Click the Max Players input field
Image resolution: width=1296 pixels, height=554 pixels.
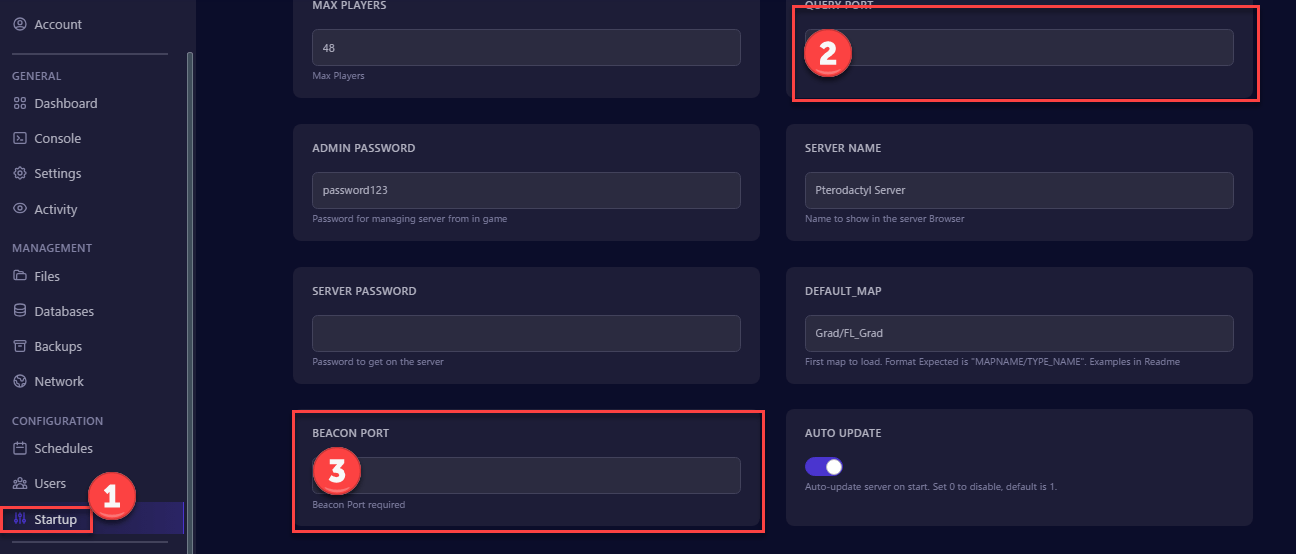click(526, 47)
